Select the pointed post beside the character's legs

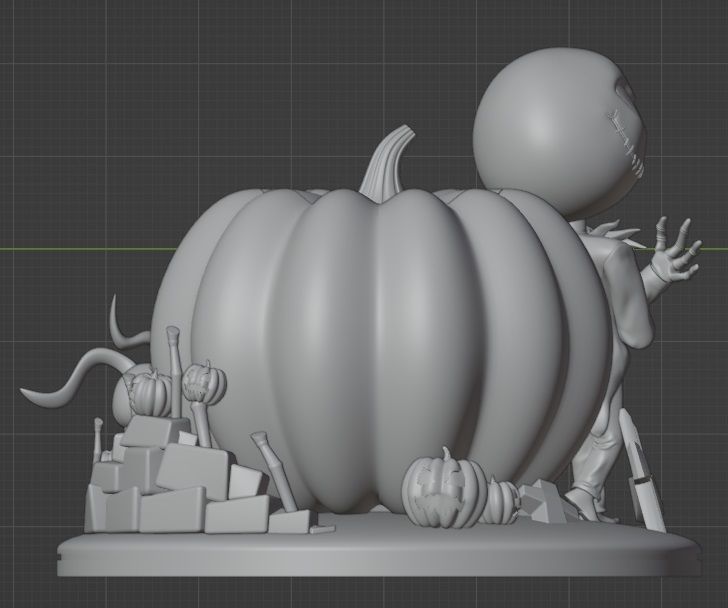[x=642, y=471]
